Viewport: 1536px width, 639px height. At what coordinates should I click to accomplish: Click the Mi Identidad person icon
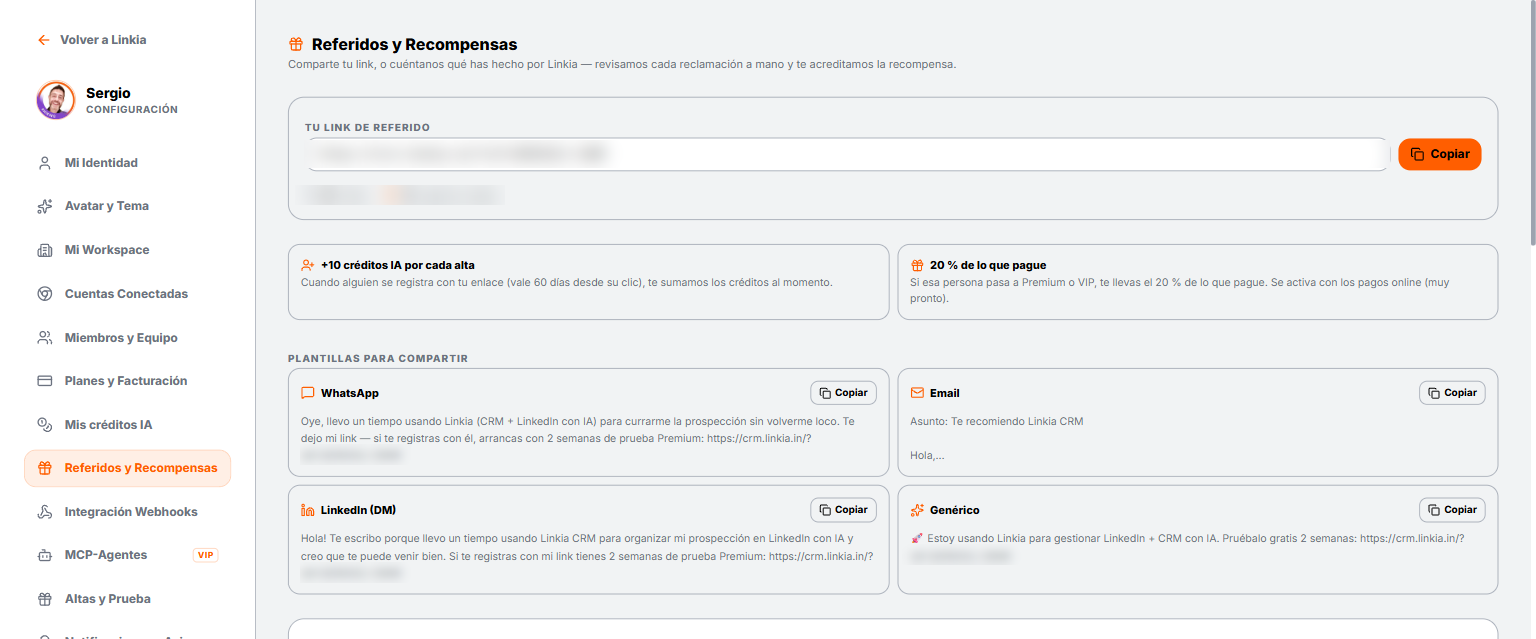click(x=44, y=163)
